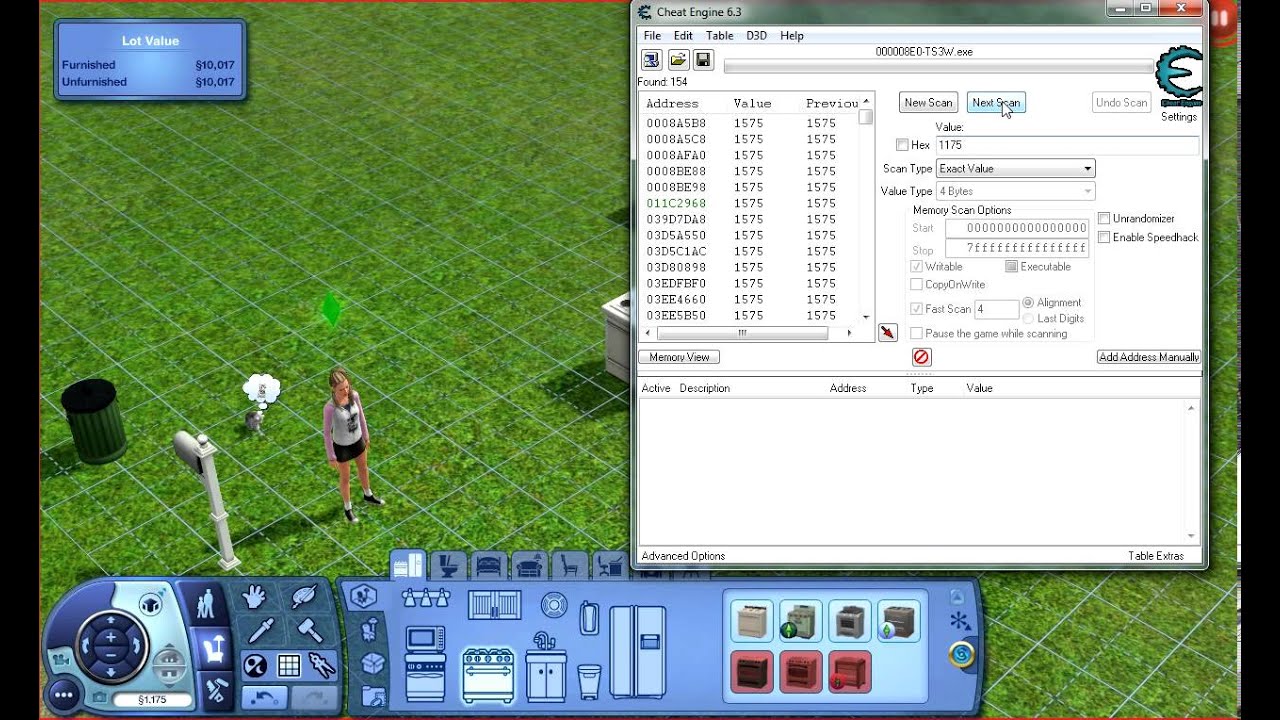Switch to Build mode paint roller icon
The width and height of the screenshot is (1280, 720).
215,689
